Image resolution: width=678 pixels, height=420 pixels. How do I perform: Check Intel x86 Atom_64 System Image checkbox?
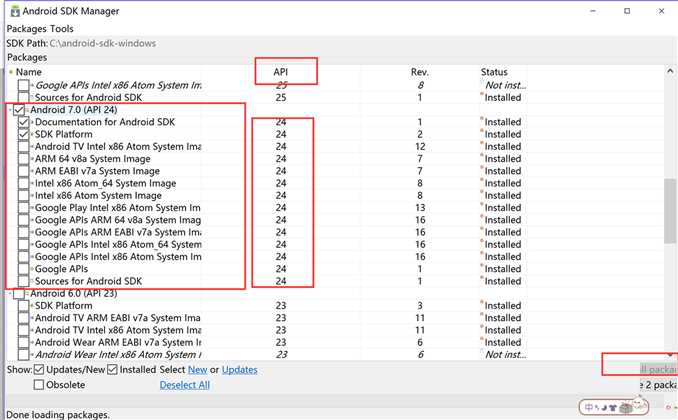click(24, 183)
